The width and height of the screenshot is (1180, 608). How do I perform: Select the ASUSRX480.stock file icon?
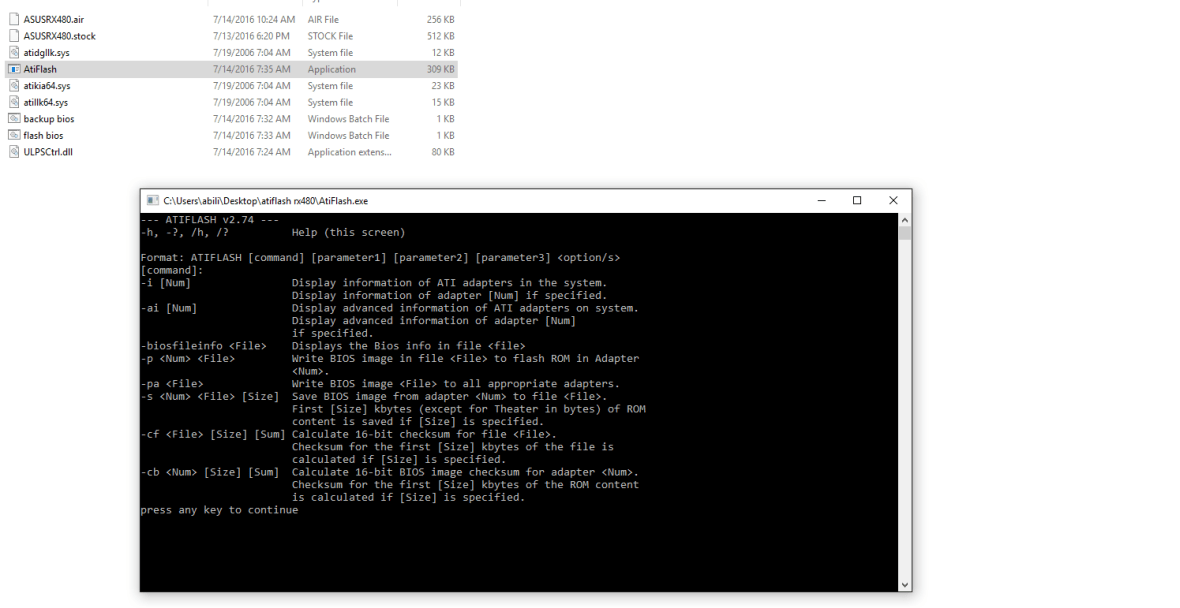pos(14,36)
